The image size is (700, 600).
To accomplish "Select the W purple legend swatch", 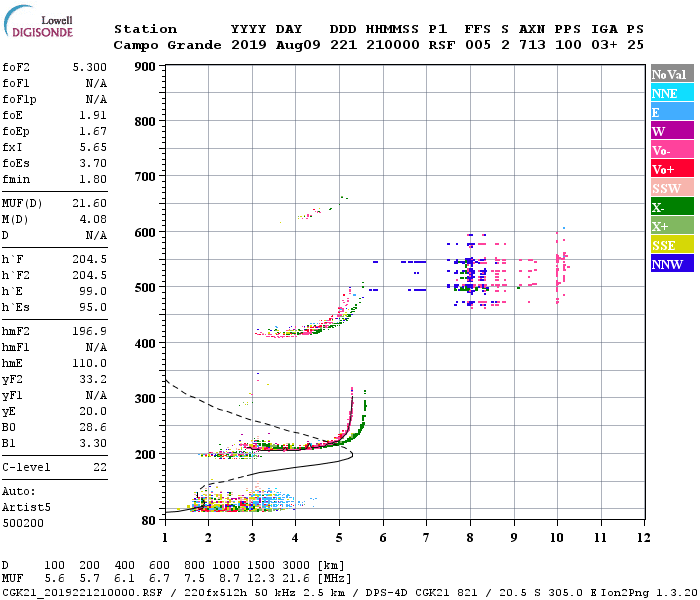I will click(672, 131).
